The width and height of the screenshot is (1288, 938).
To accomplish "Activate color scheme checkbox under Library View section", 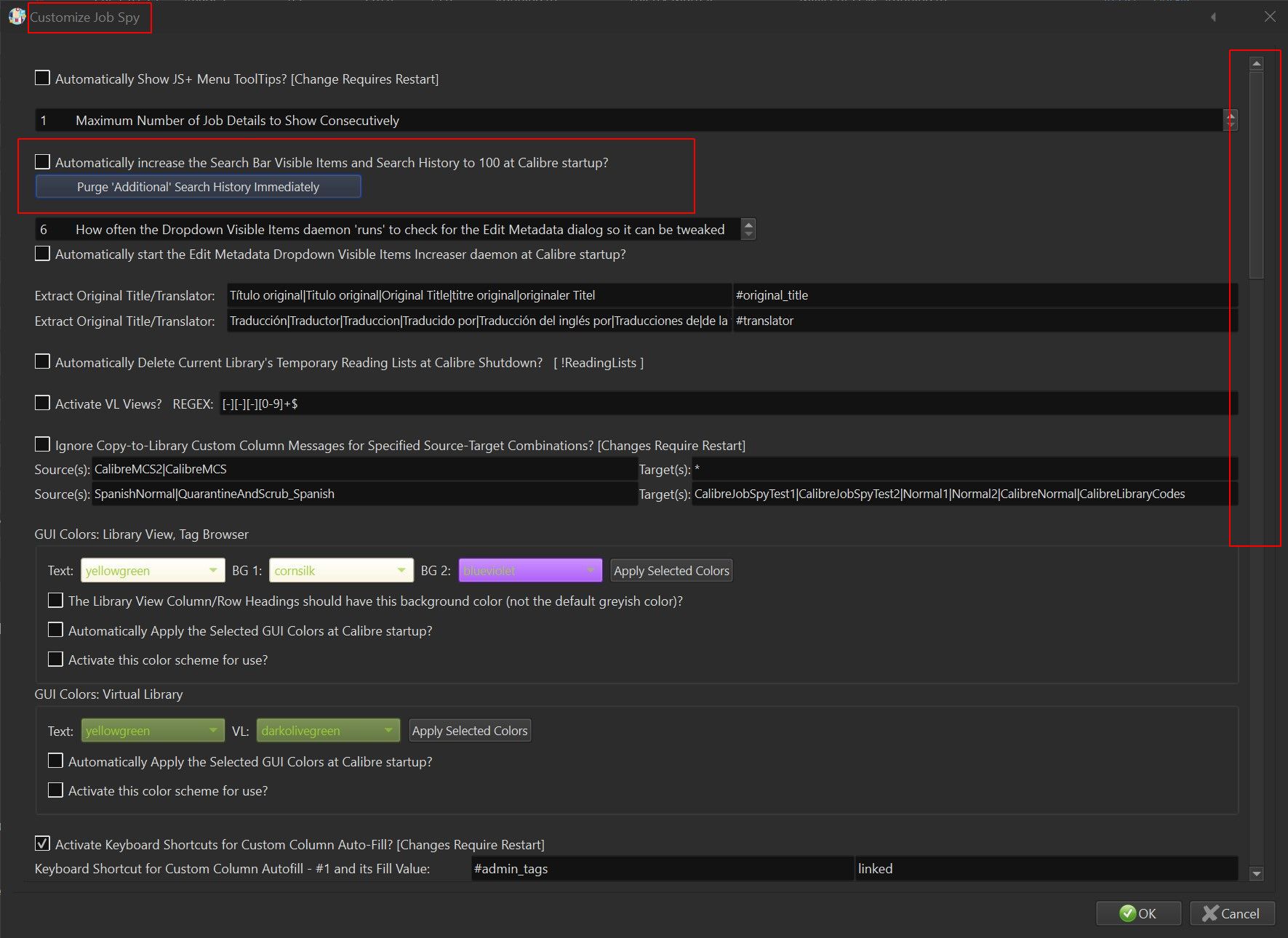I will 55,659.
